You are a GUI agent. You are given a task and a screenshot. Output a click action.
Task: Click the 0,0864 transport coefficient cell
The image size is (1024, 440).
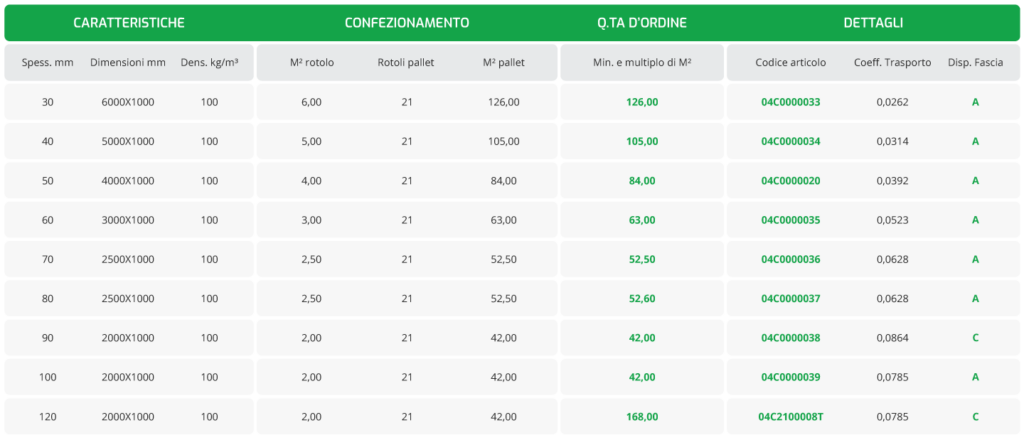892,338
